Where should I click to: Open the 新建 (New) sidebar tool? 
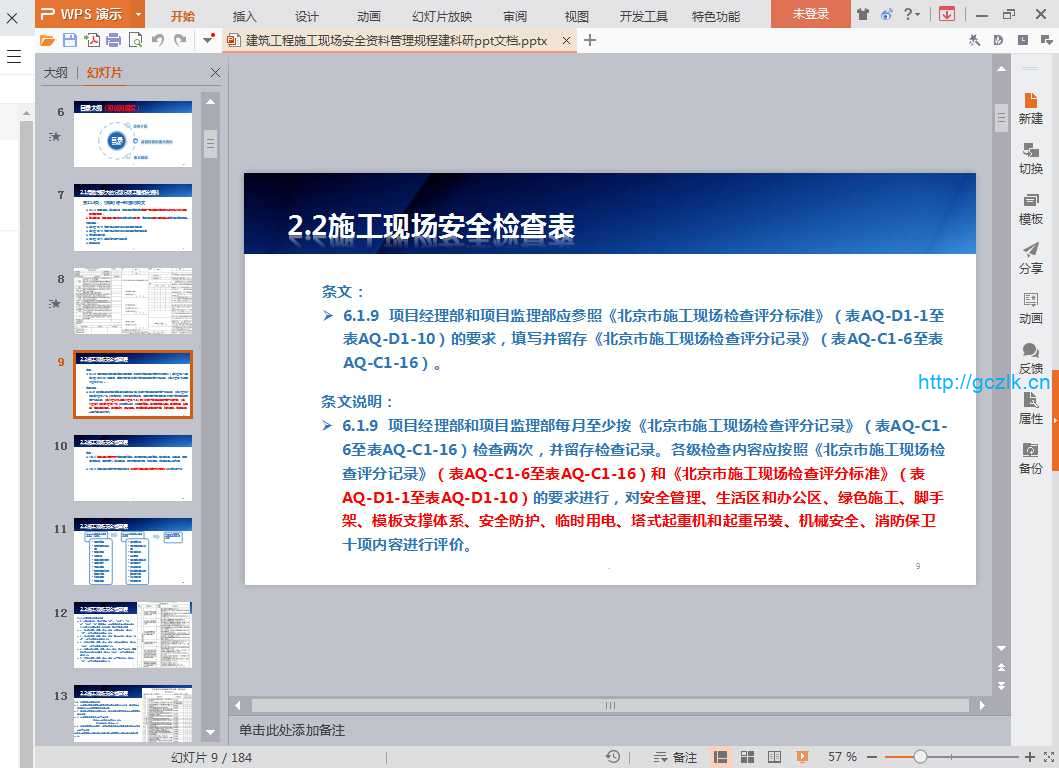(x=1030, y=108)
